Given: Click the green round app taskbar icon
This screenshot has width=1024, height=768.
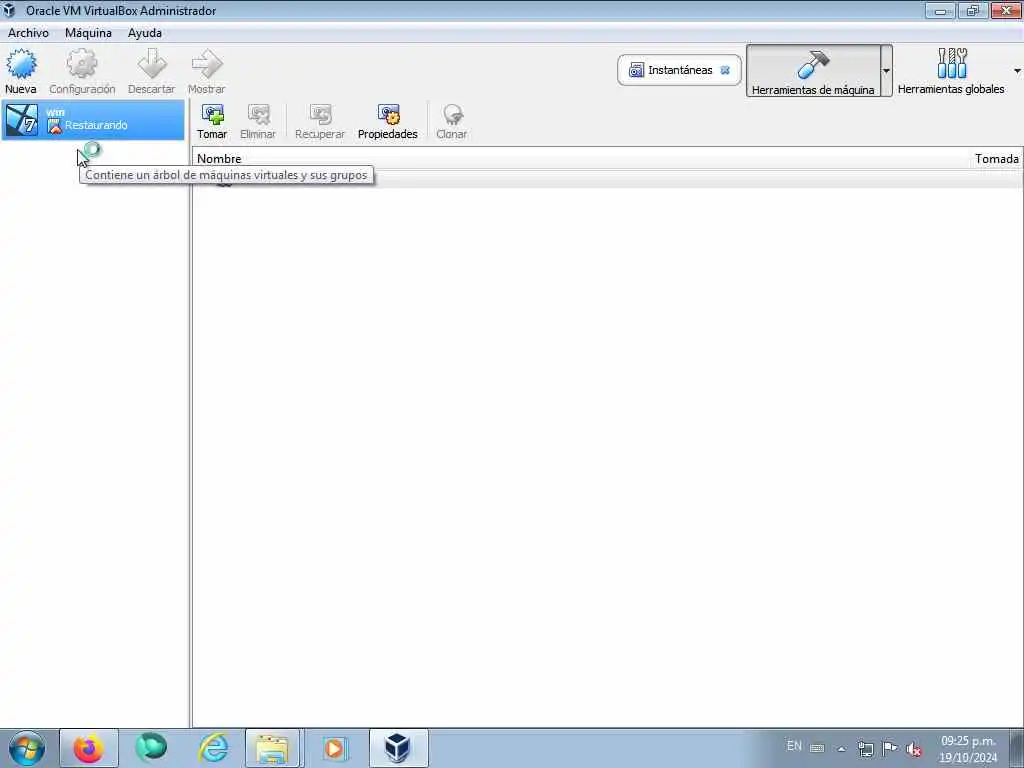Looking at the screenshot, I should click(151, 748).
